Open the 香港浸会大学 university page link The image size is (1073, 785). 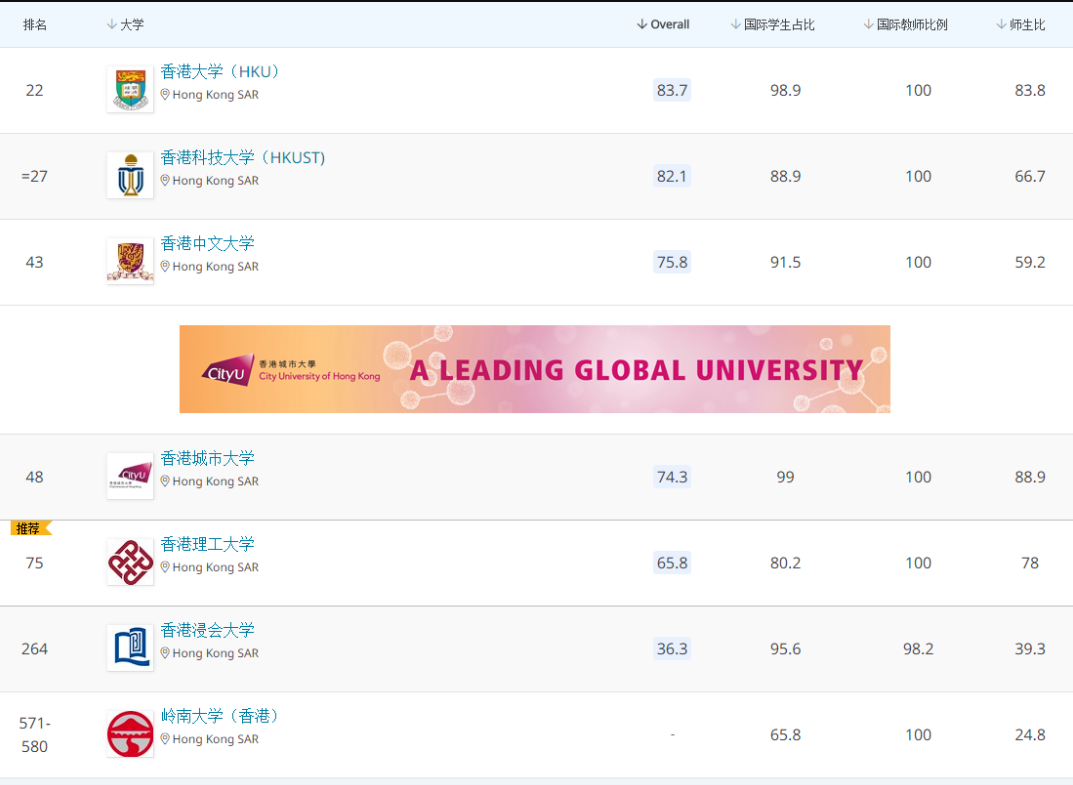[x=208, y=630]
